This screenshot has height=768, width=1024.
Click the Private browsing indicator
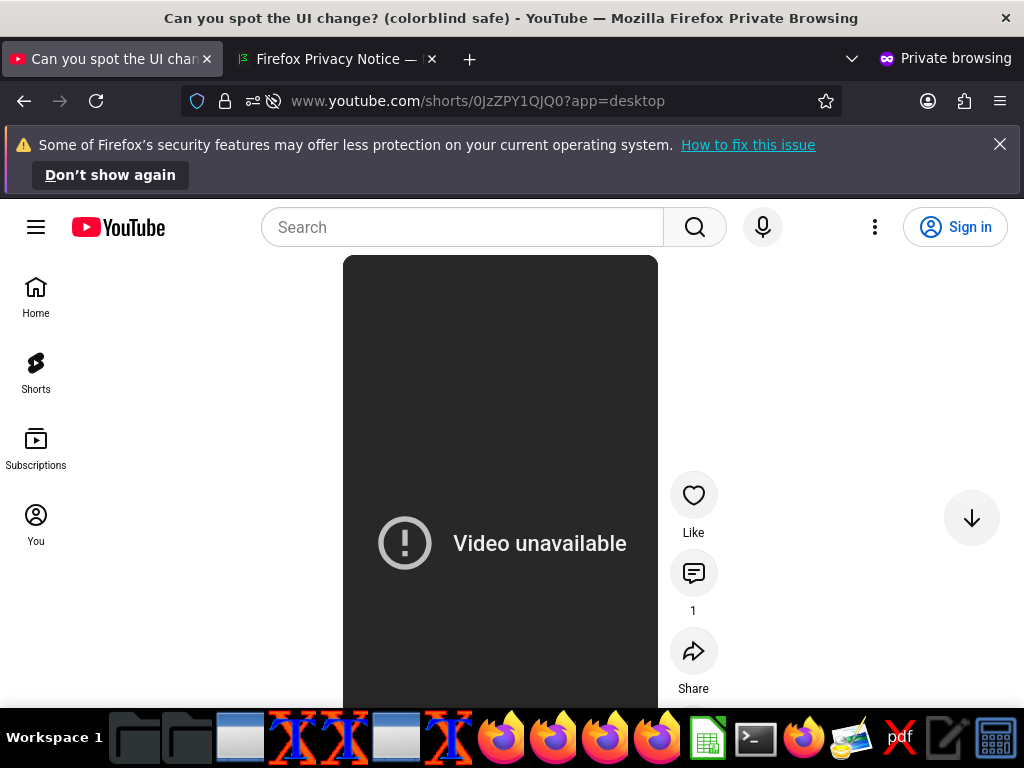(x=945, y=59)
